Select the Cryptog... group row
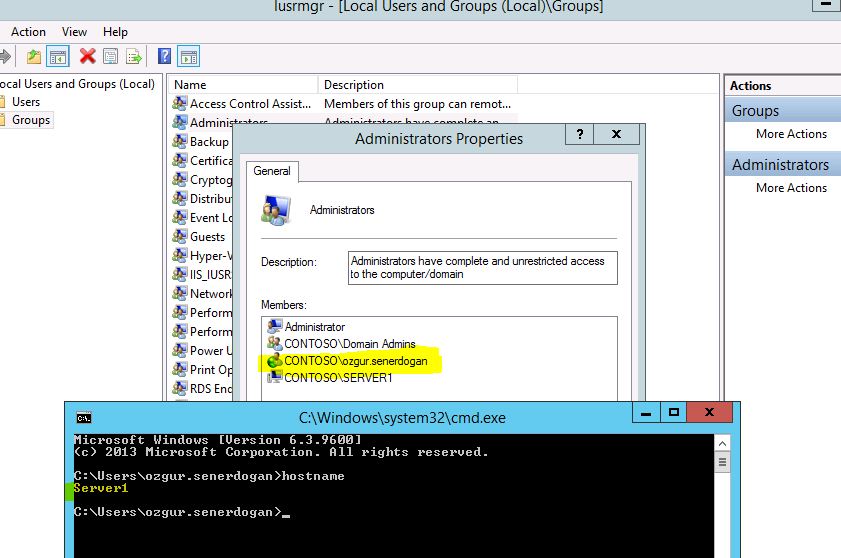 (202, 179)
